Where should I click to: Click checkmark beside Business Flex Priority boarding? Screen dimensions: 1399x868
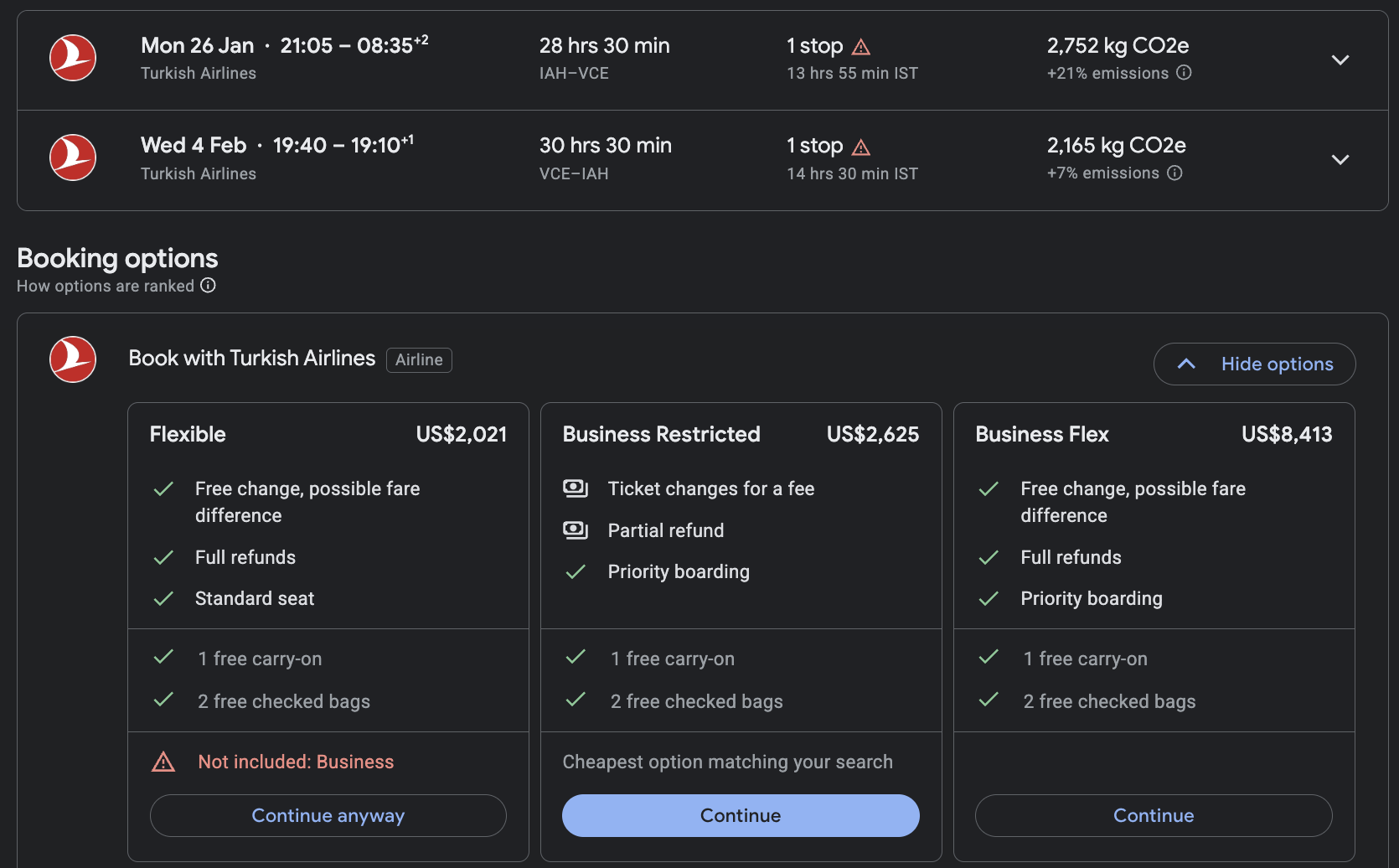point(989,598)
